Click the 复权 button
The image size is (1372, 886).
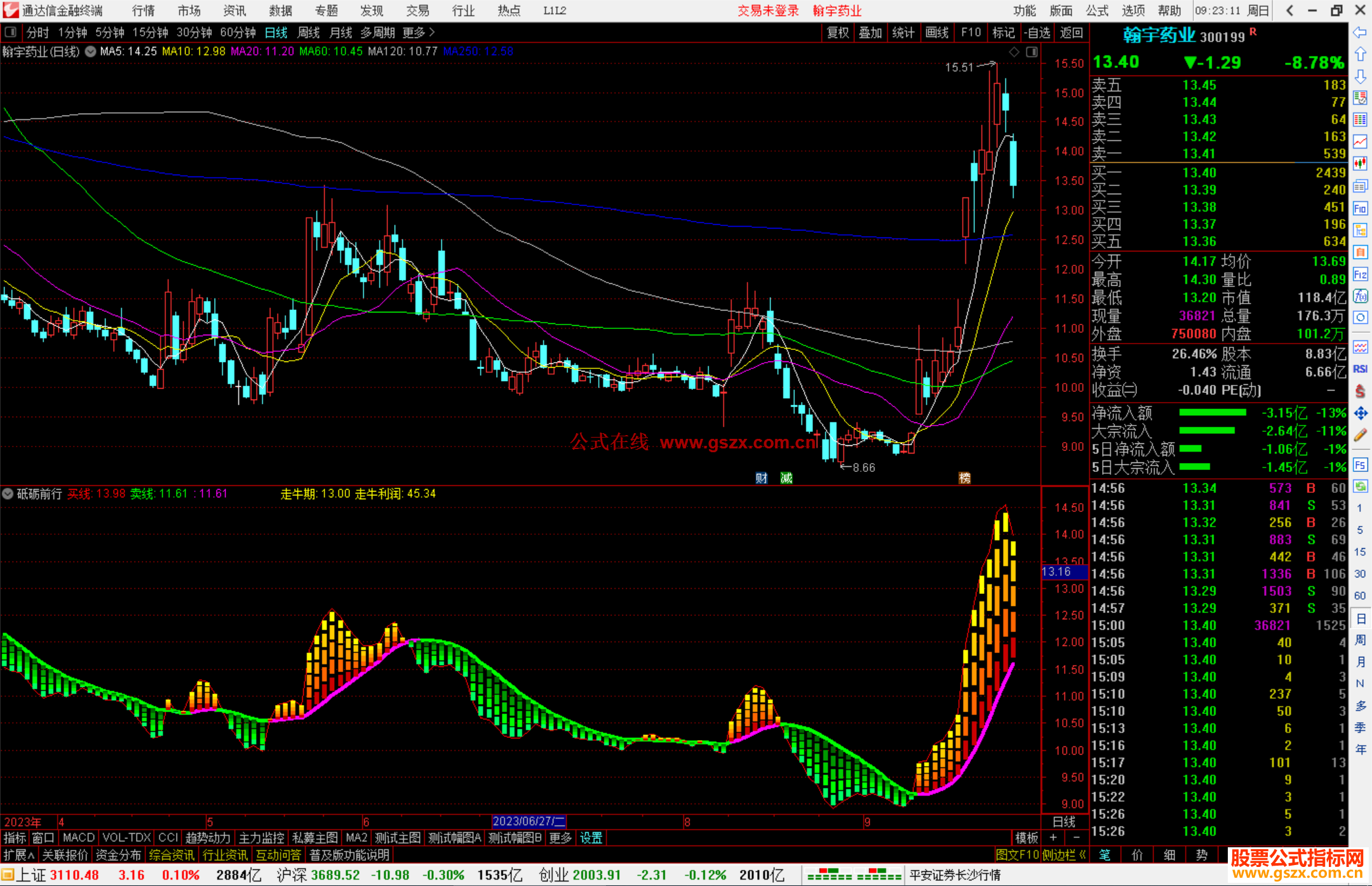837,32
